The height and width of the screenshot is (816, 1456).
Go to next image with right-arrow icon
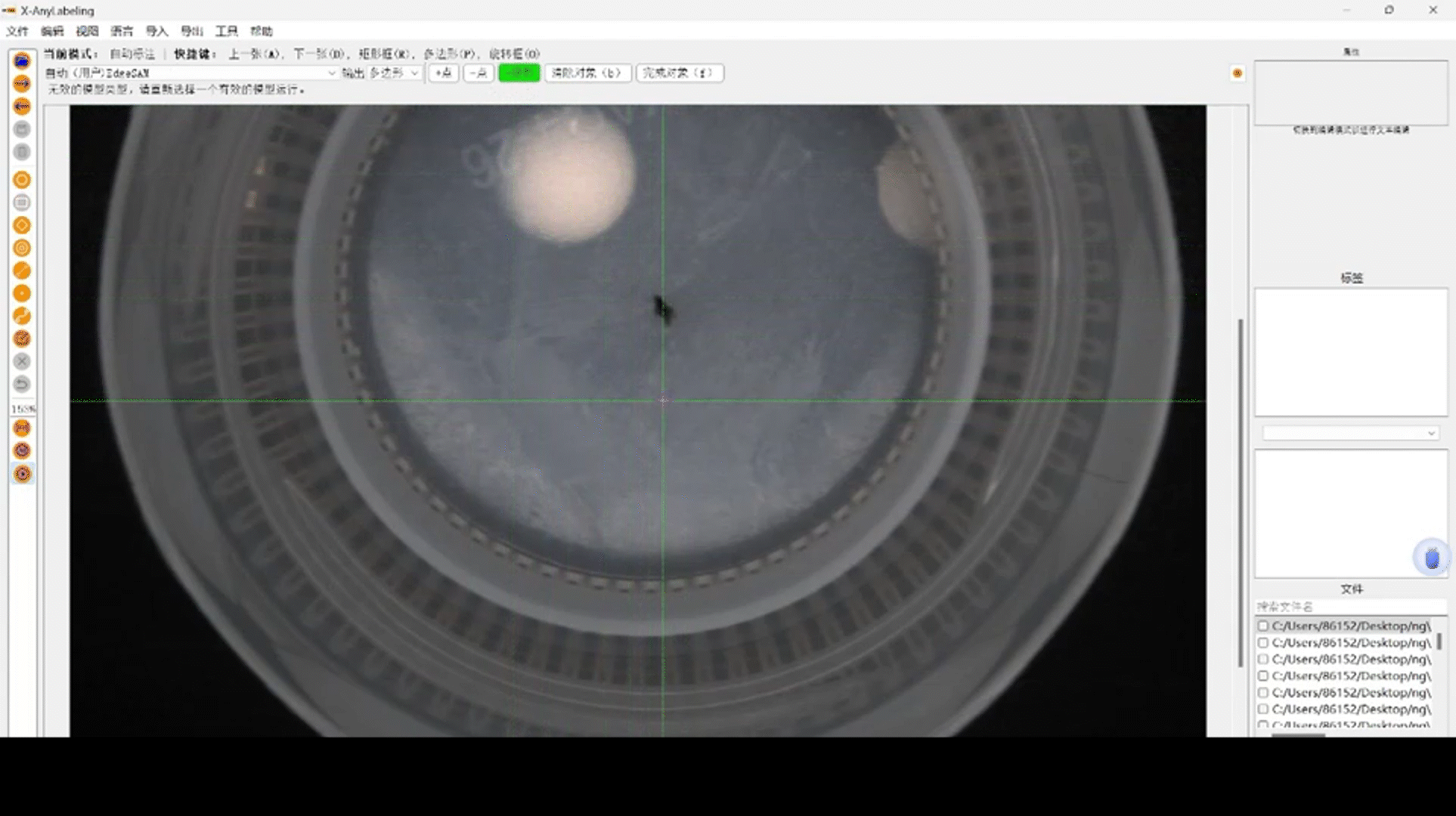(x=22, y=83)
